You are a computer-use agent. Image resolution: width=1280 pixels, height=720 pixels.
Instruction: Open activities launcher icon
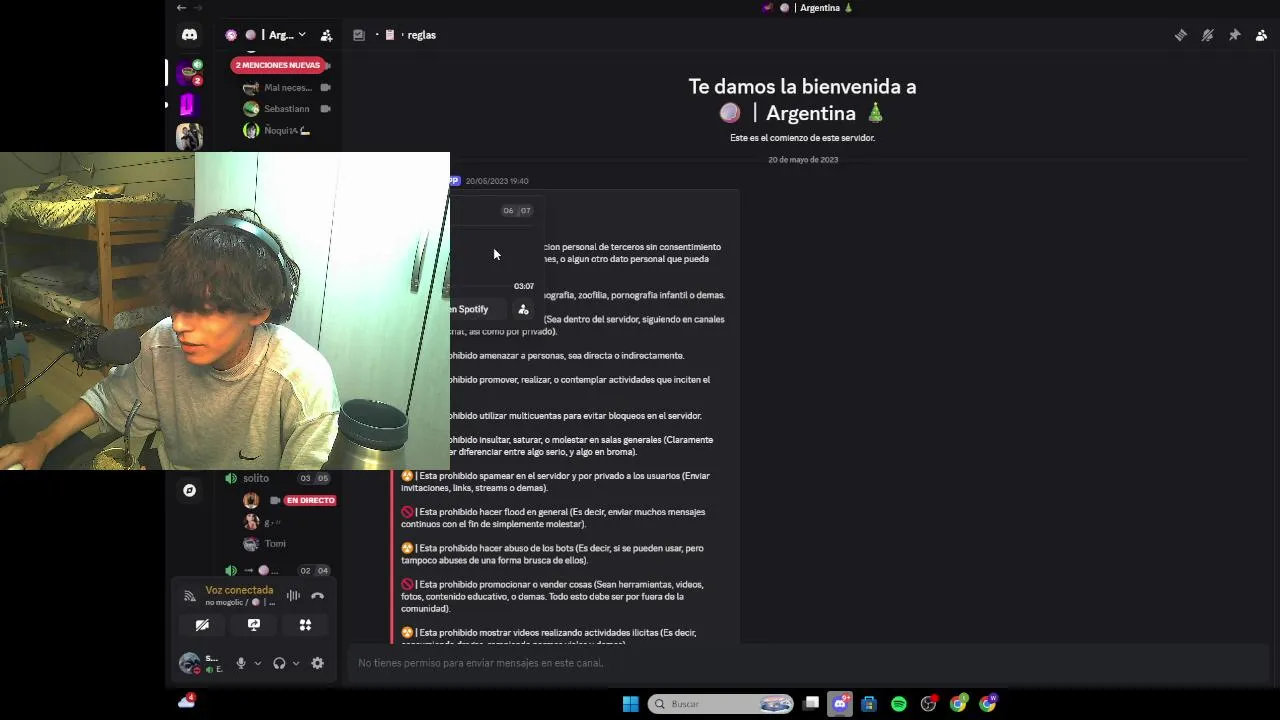[x=305, y=625]
